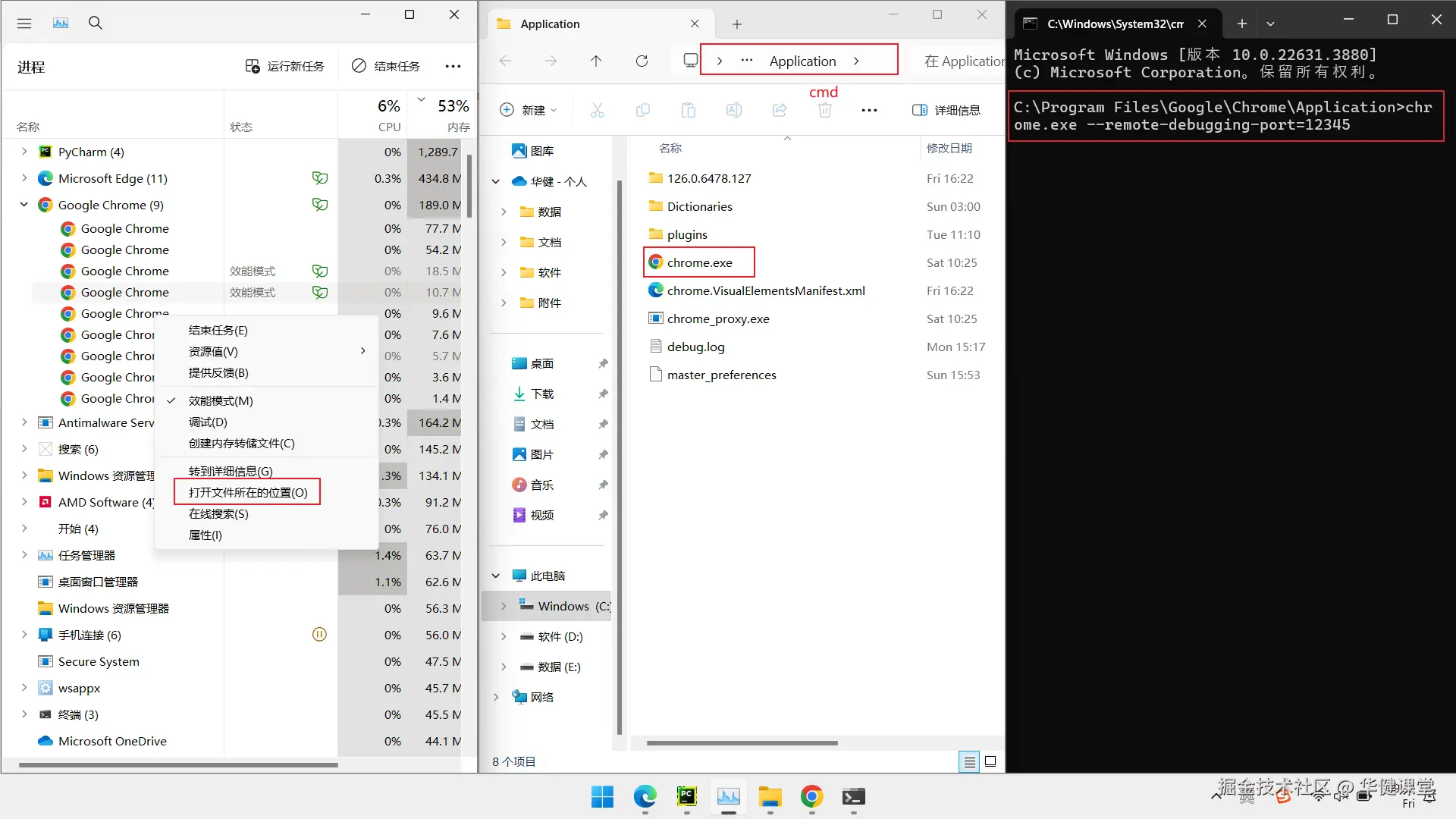Unpin 桌面 from quick access

[603, 363]
